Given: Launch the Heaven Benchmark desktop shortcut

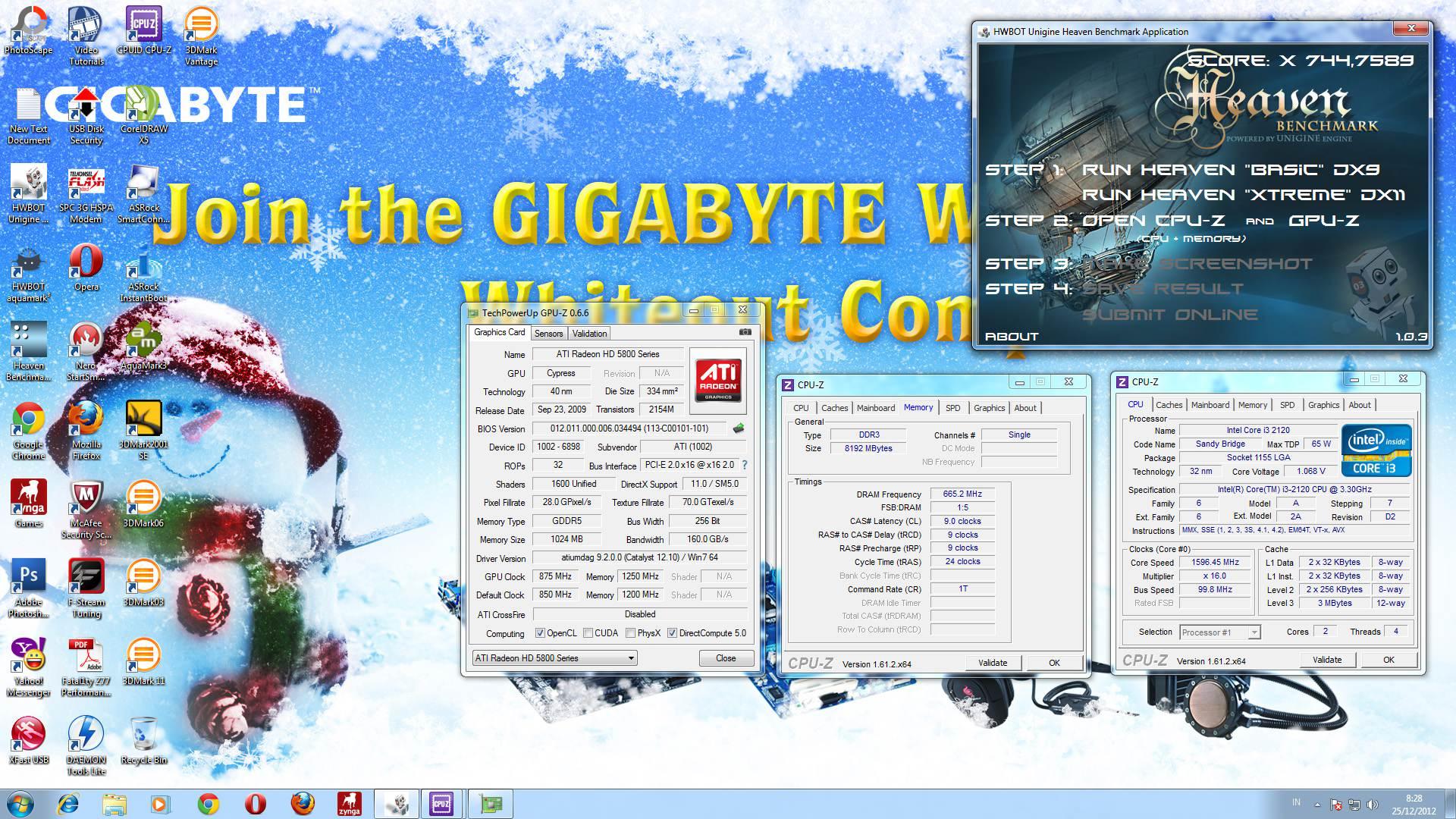Looking at the screenshot, I should 29,353.
